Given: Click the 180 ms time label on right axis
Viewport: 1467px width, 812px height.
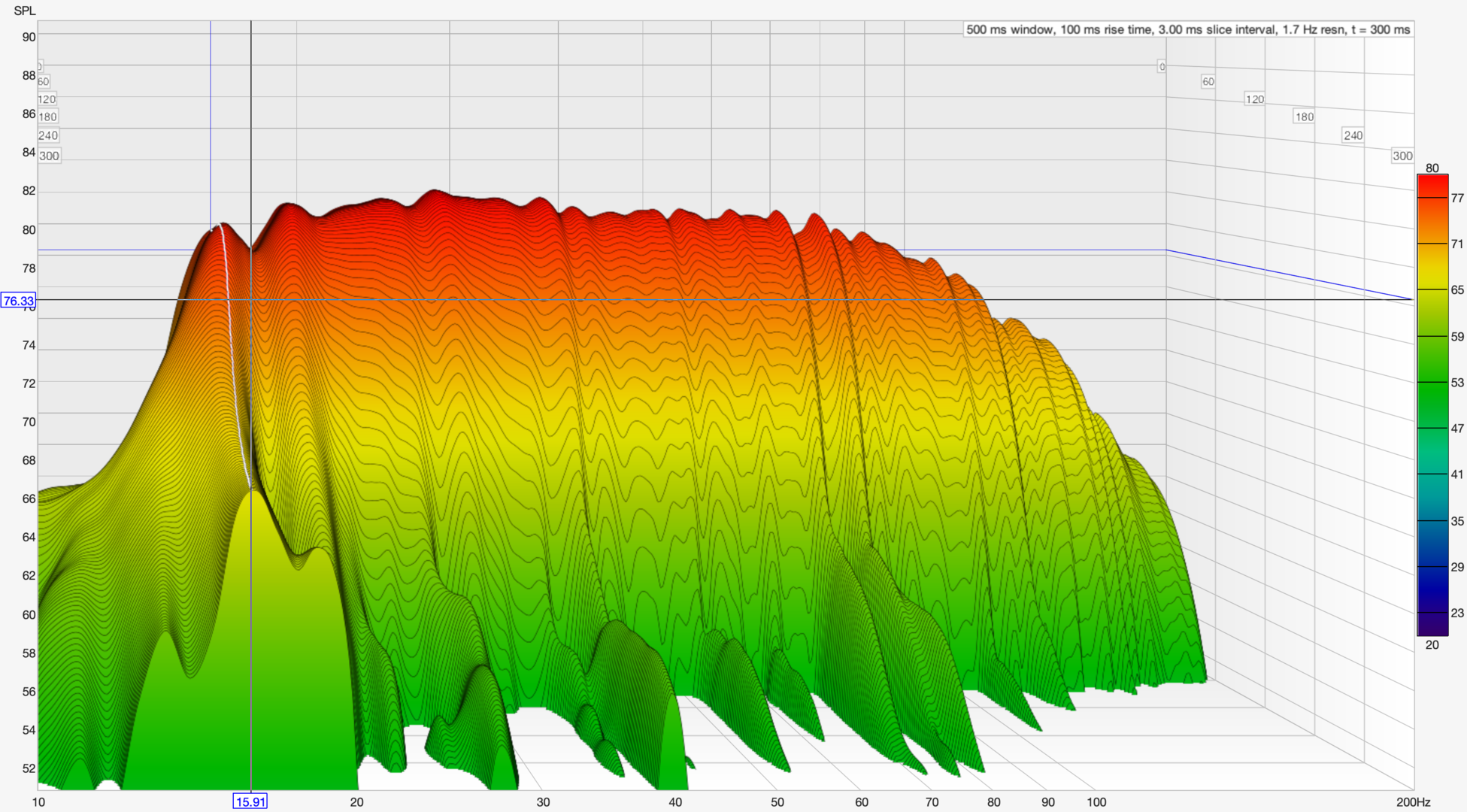Looking at the screenshot, I should click(1304, 117).
